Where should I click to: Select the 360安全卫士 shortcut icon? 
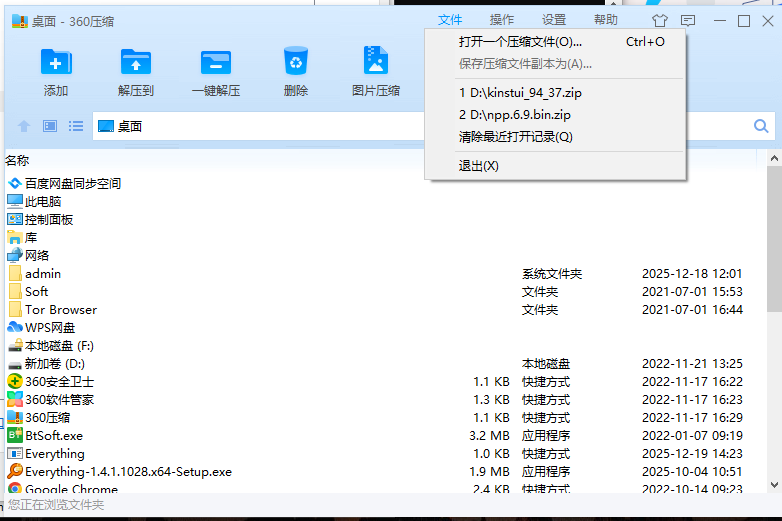click(15, 381)
